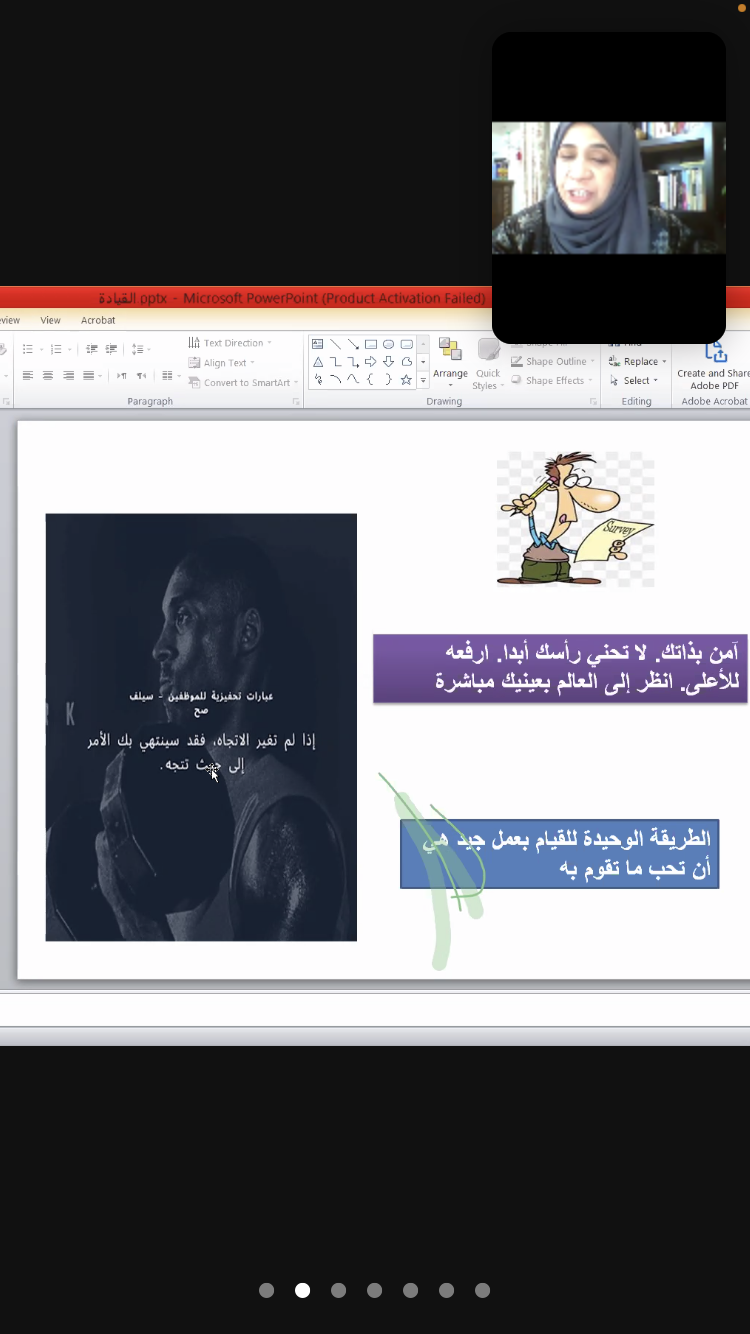The image size is (750, 1334).
Task: Select the Right Arrow shape
Action: [371, 362]
